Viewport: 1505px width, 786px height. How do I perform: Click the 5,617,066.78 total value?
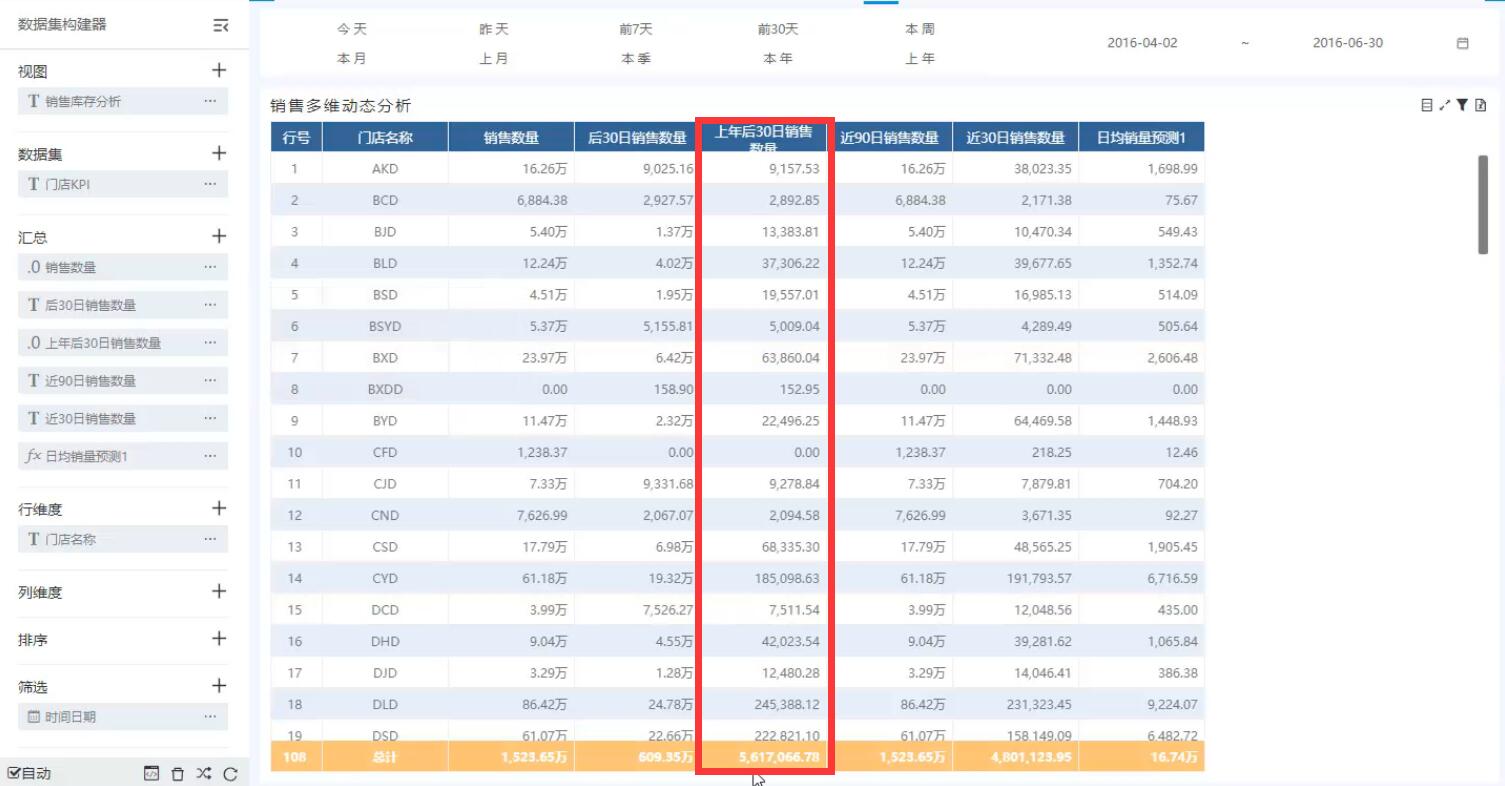pyautogui.click(x=779, y=757)
